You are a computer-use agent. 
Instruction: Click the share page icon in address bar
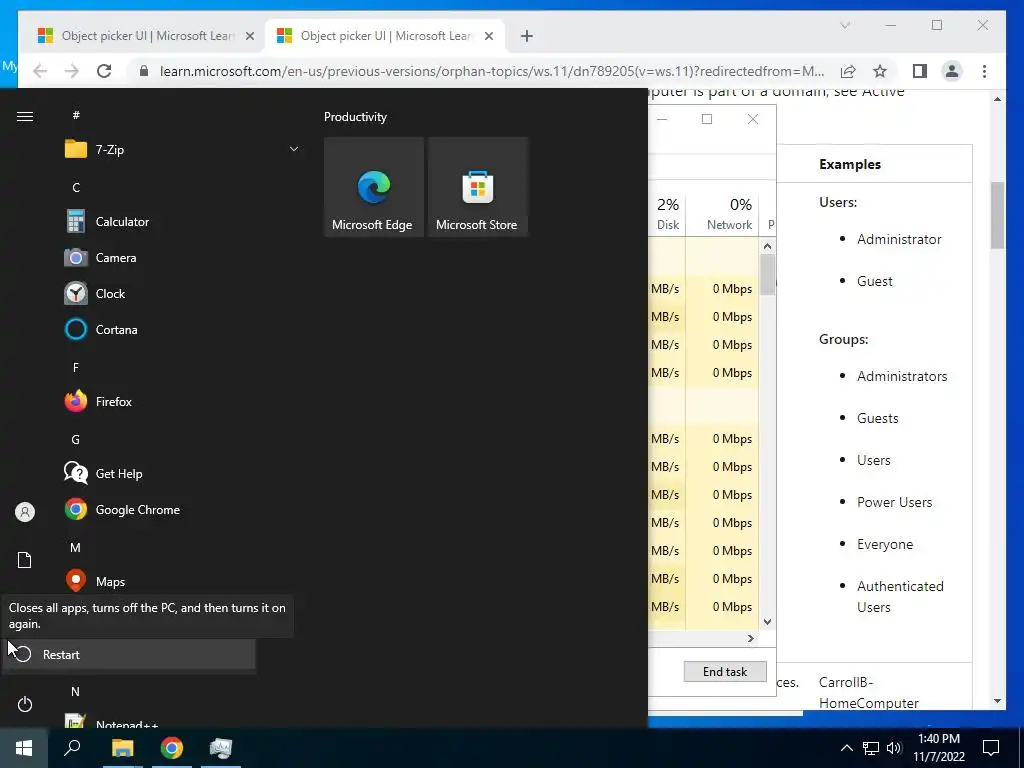tap(848, 71)
